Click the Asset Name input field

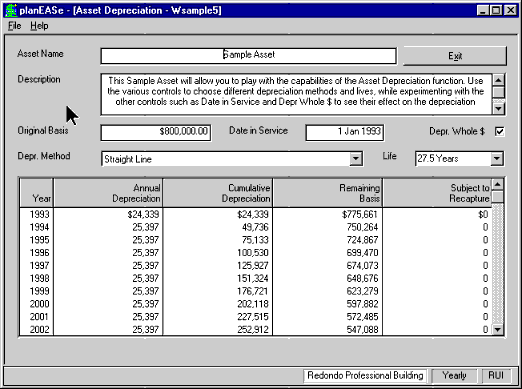[248, 56]
